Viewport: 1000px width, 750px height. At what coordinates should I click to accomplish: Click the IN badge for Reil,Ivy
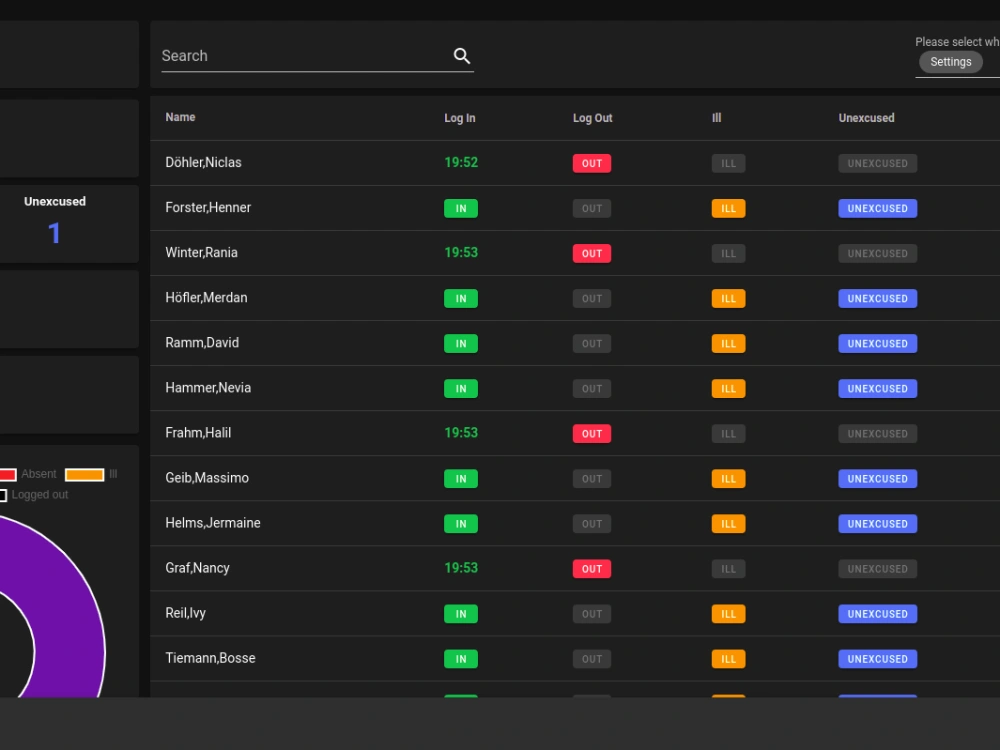click(460, 613)
